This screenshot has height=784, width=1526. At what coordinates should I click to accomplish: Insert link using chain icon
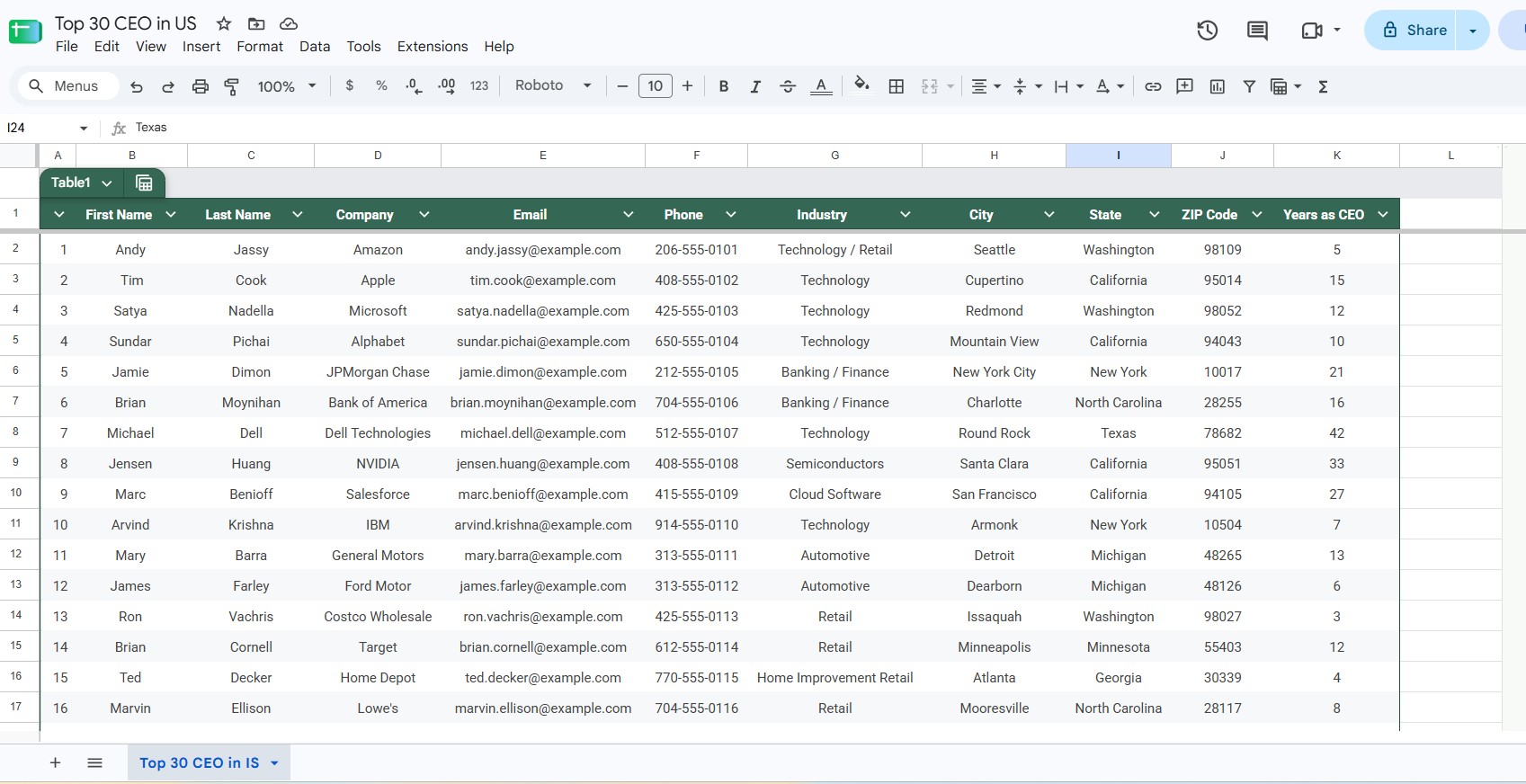[1153, 86]
